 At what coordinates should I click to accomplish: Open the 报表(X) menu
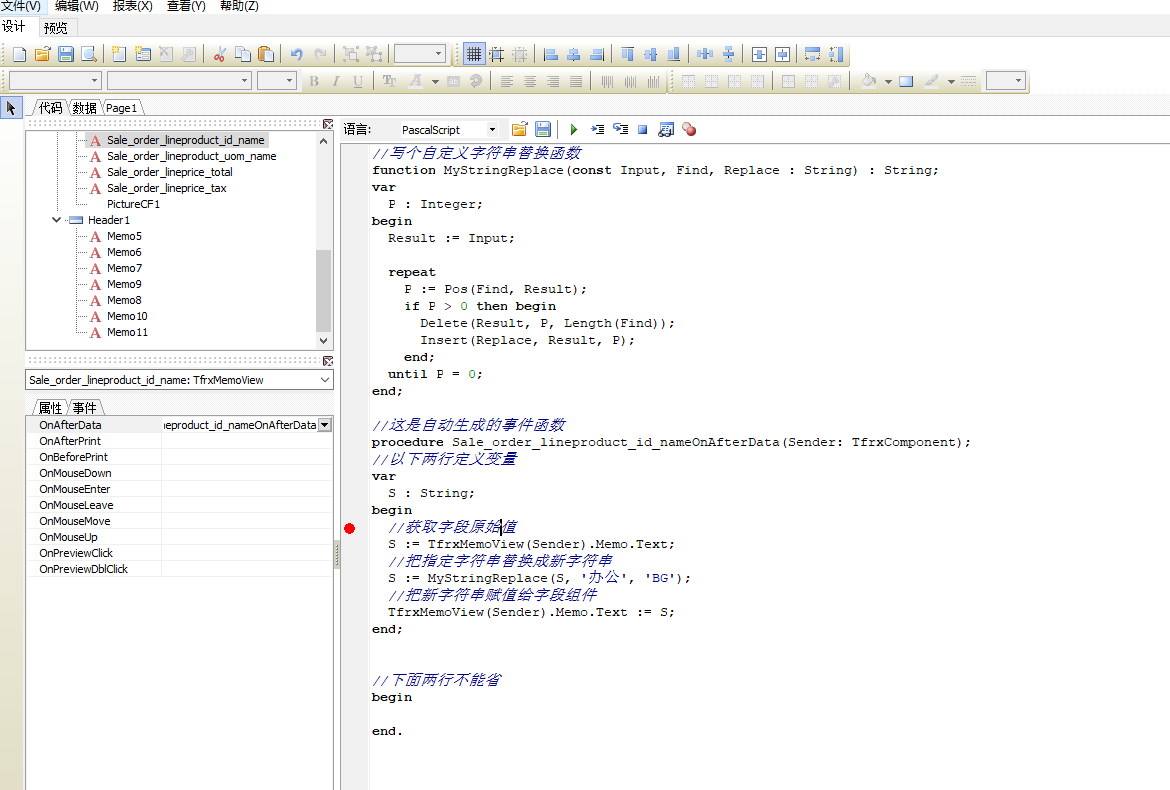132,6
